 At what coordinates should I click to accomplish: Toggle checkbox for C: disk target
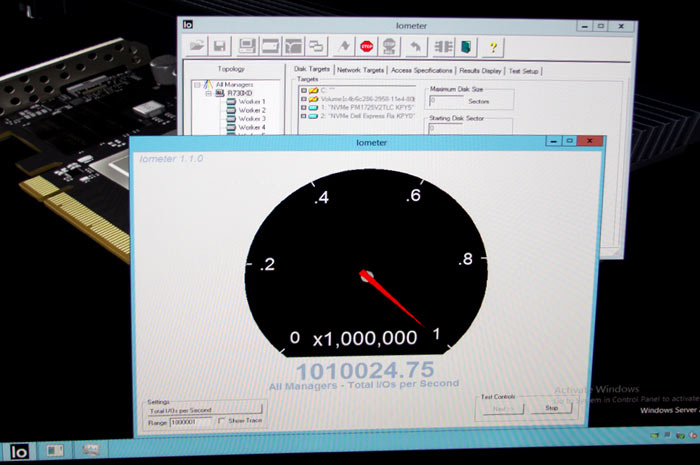click(304, 90)
